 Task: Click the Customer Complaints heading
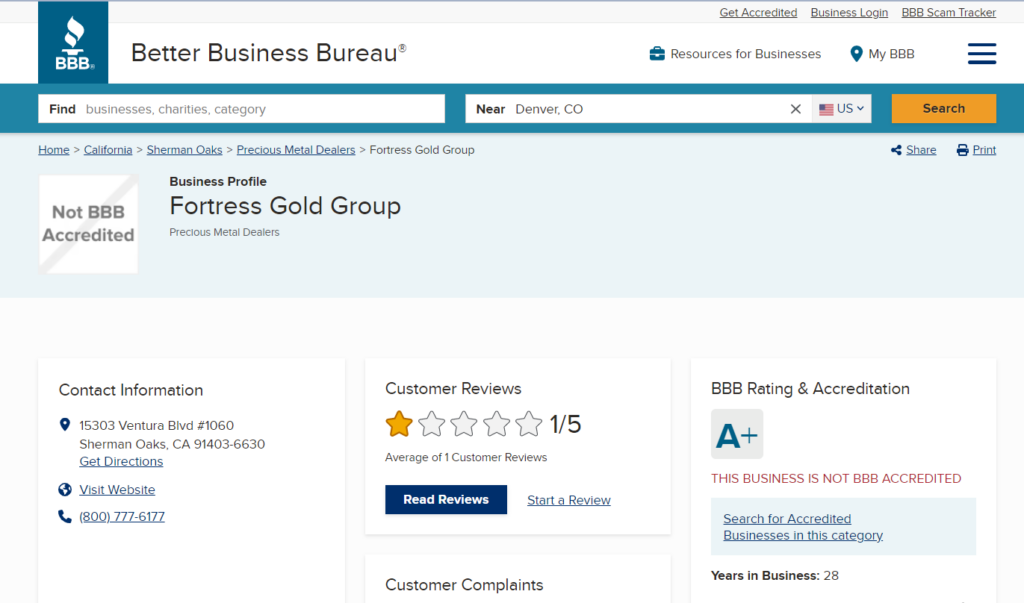464,585
